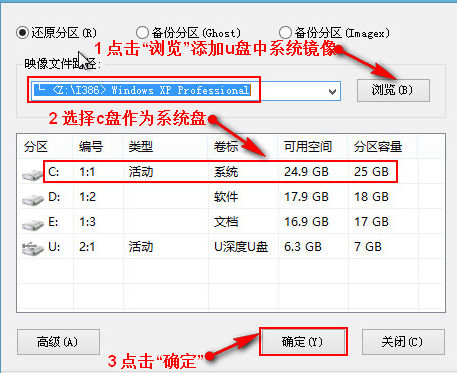This screenshot has height=373, width=457.
Task: Click the D: drive icon
Action: 32,199
